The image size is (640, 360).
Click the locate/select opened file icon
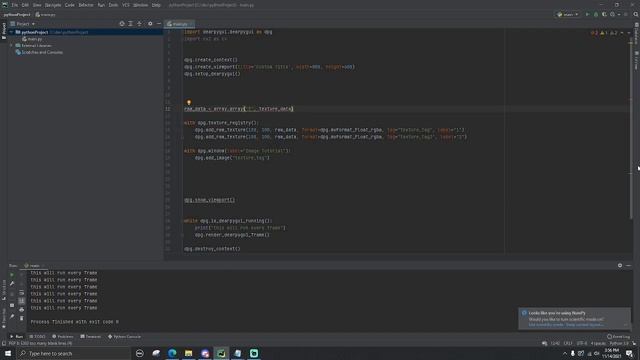click(122, 24)
